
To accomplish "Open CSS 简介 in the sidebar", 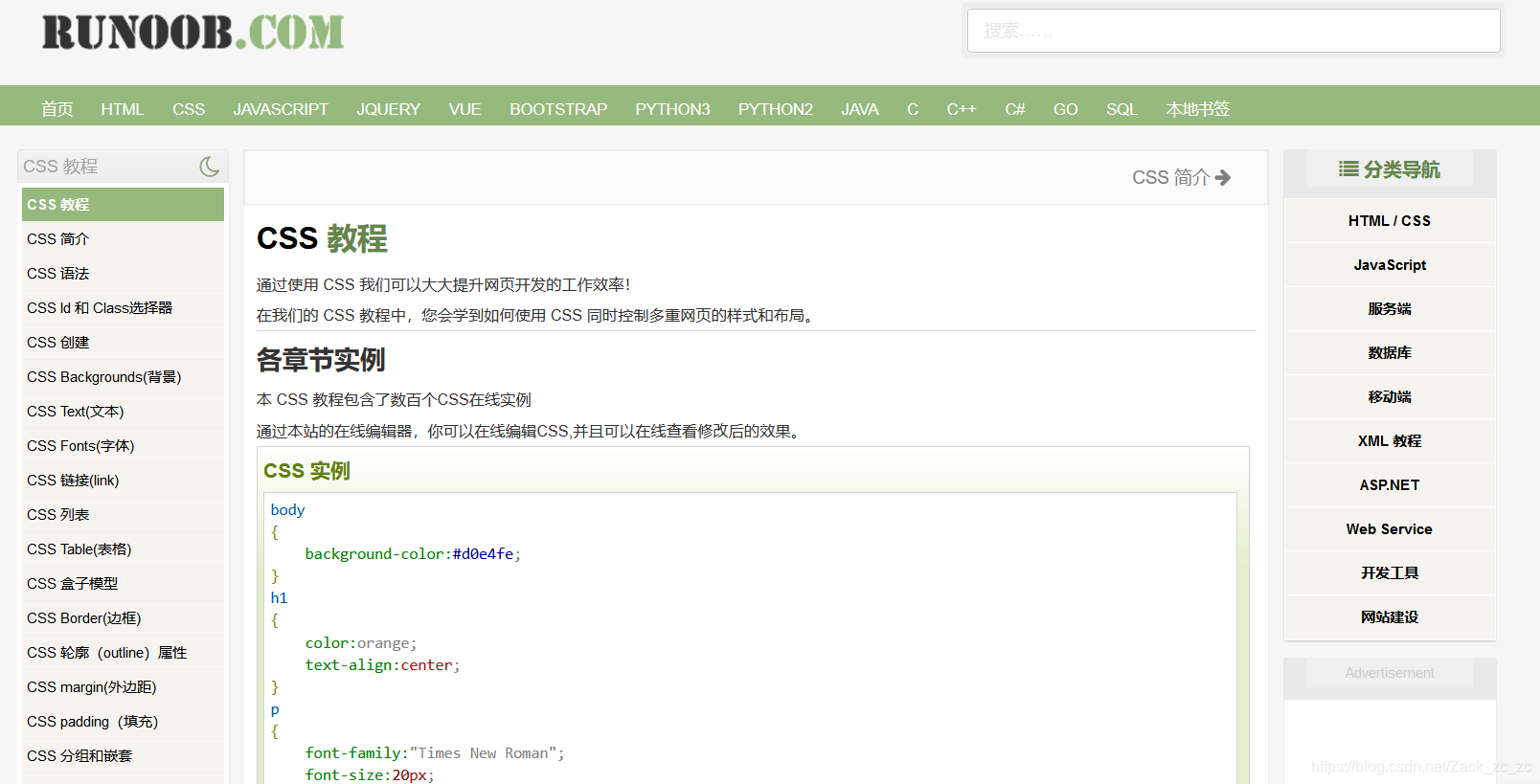I will [123, 239].
